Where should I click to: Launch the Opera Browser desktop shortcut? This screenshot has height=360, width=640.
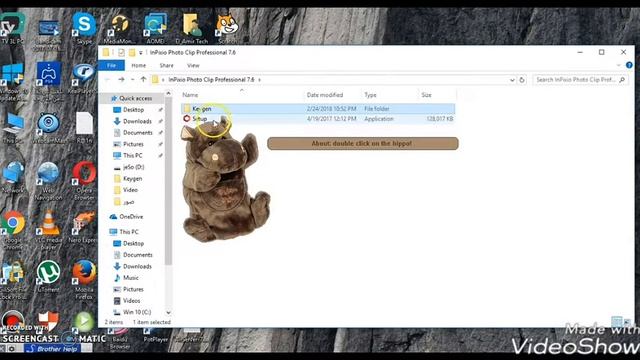84,180
